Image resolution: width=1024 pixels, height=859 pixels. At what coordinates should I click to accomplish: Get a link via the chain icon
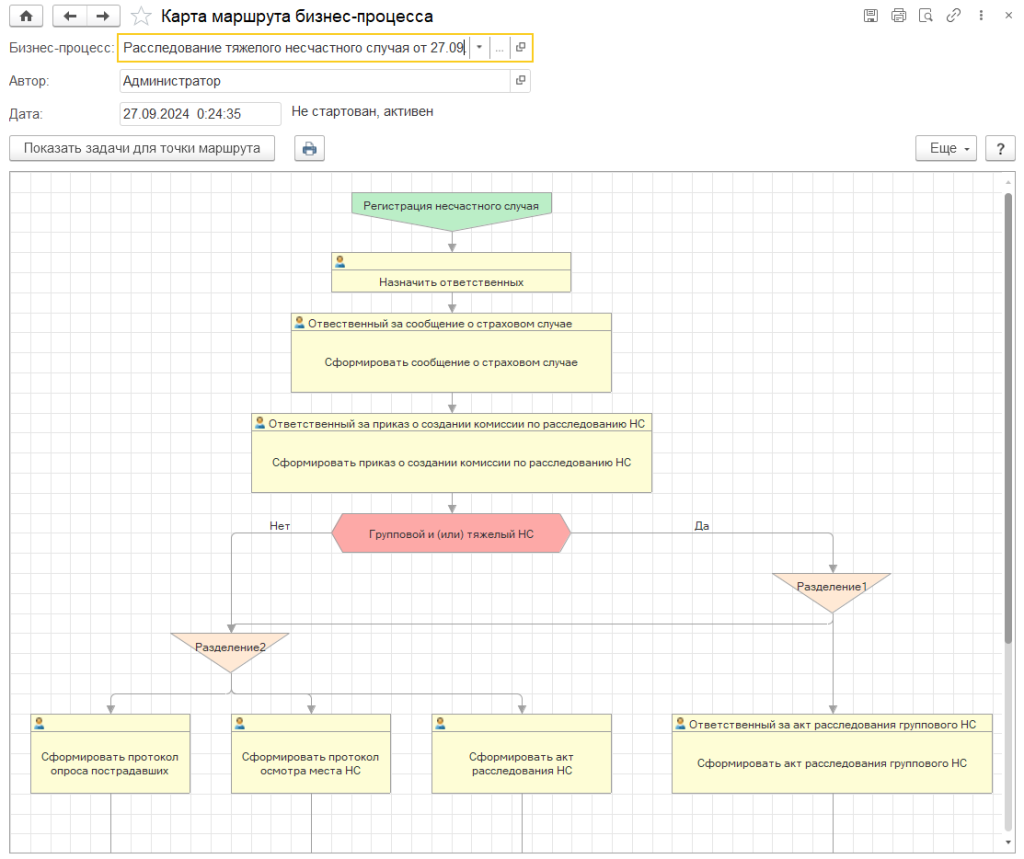tap(953, 16)
